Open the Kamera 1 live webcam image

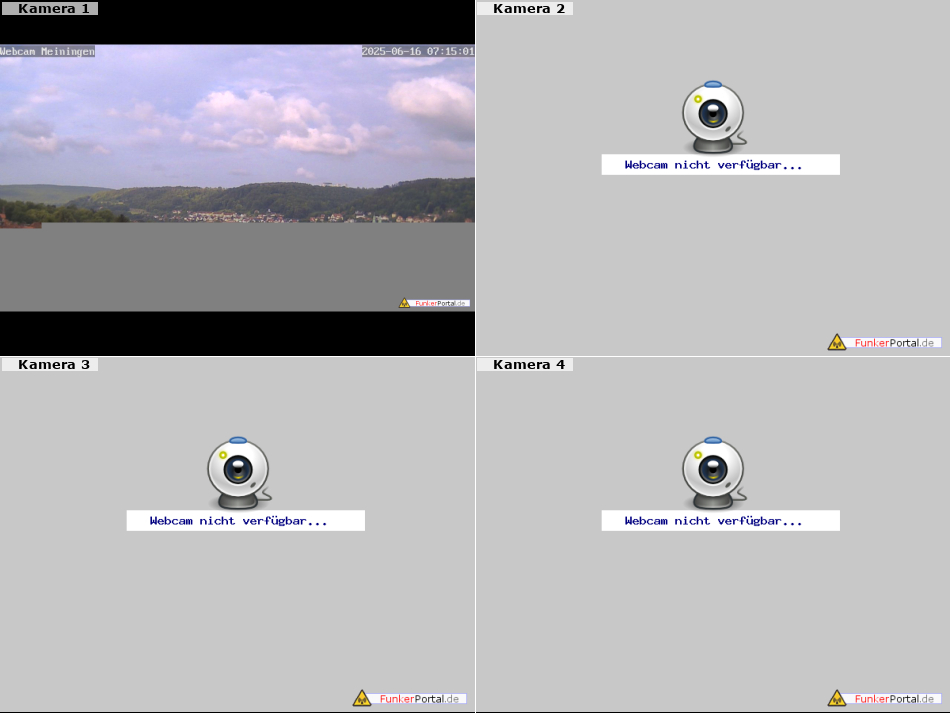point(238,177)
